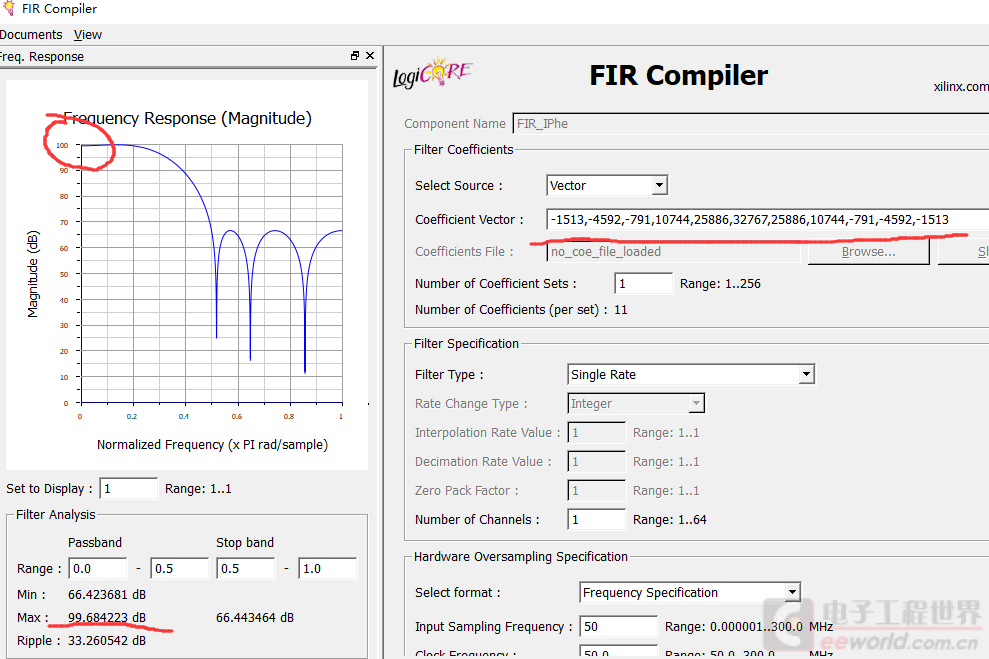Click the Interpolation Rate Value field
Screen dimensions: 989x659
point(597,433)
